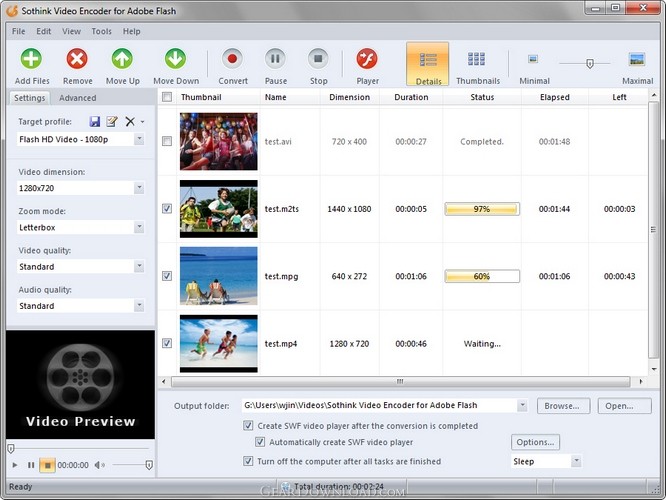Open the Zoom mode Letterbox dropdown
Viewport: 666px width, 500px height.
pyautogui.click(x=139, y=227)
